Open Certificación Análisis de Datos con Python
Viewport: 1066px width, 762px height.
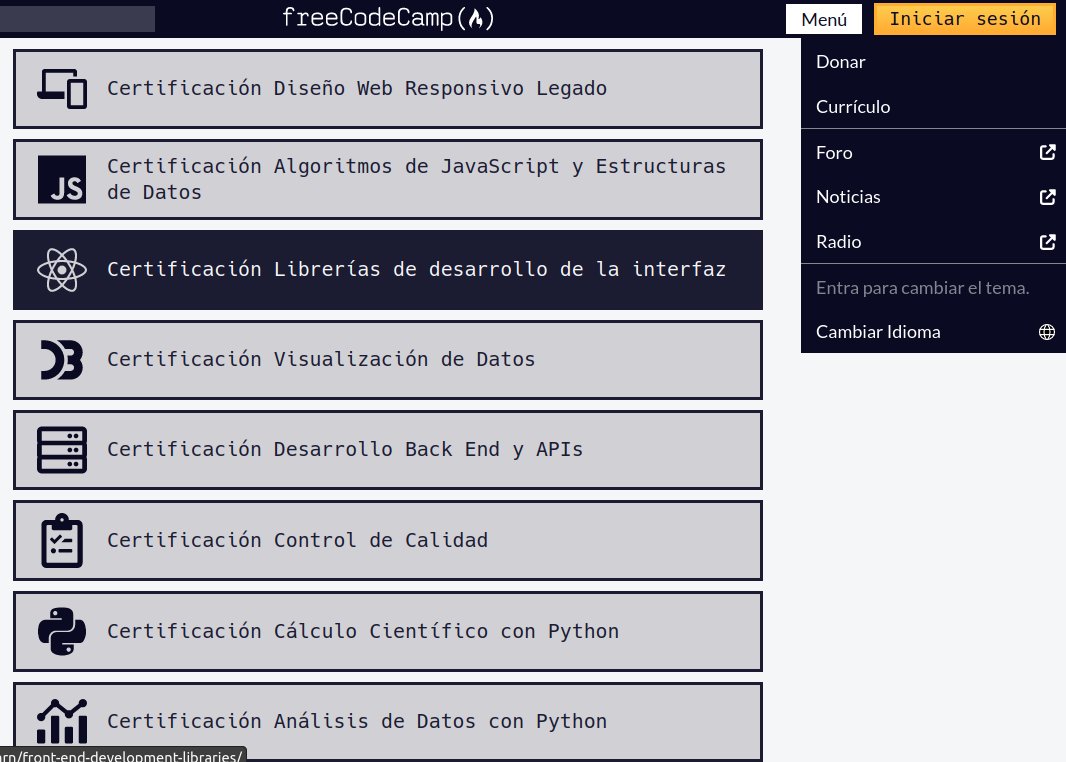pyautogui.click(x=388, y=721)
